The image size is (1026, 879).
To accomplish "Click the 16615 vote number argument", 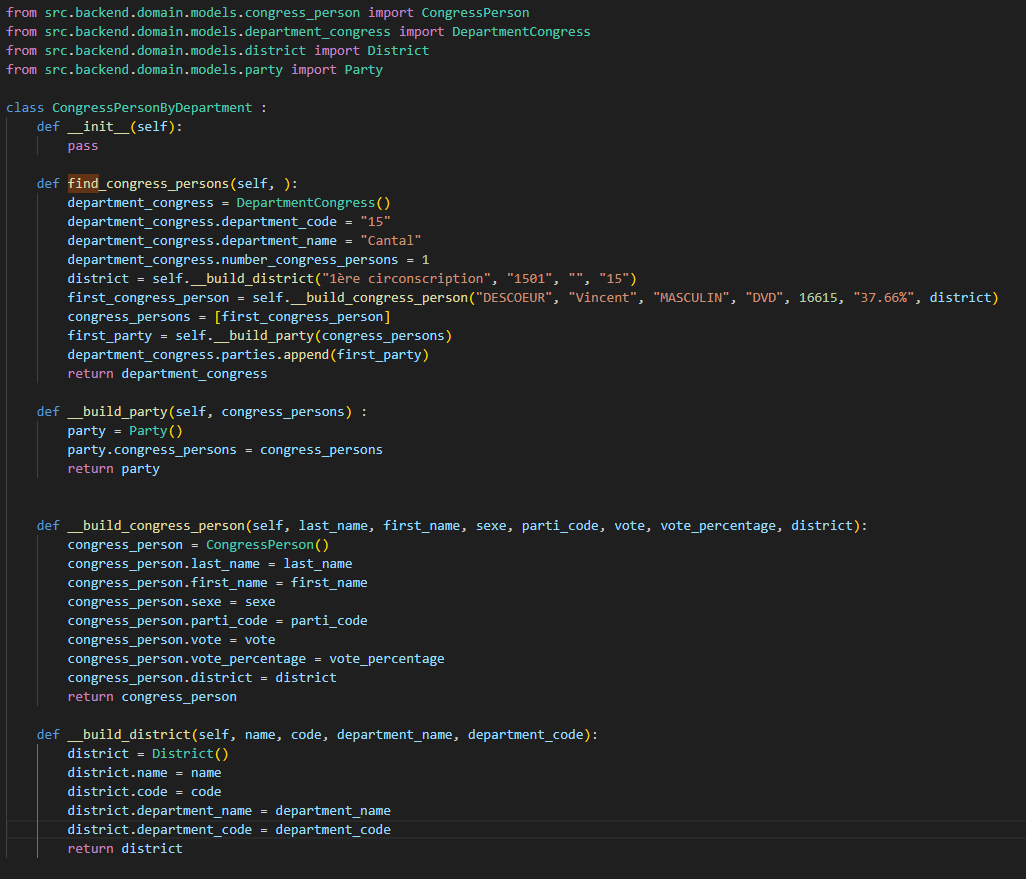I will (x=821, y=298).
